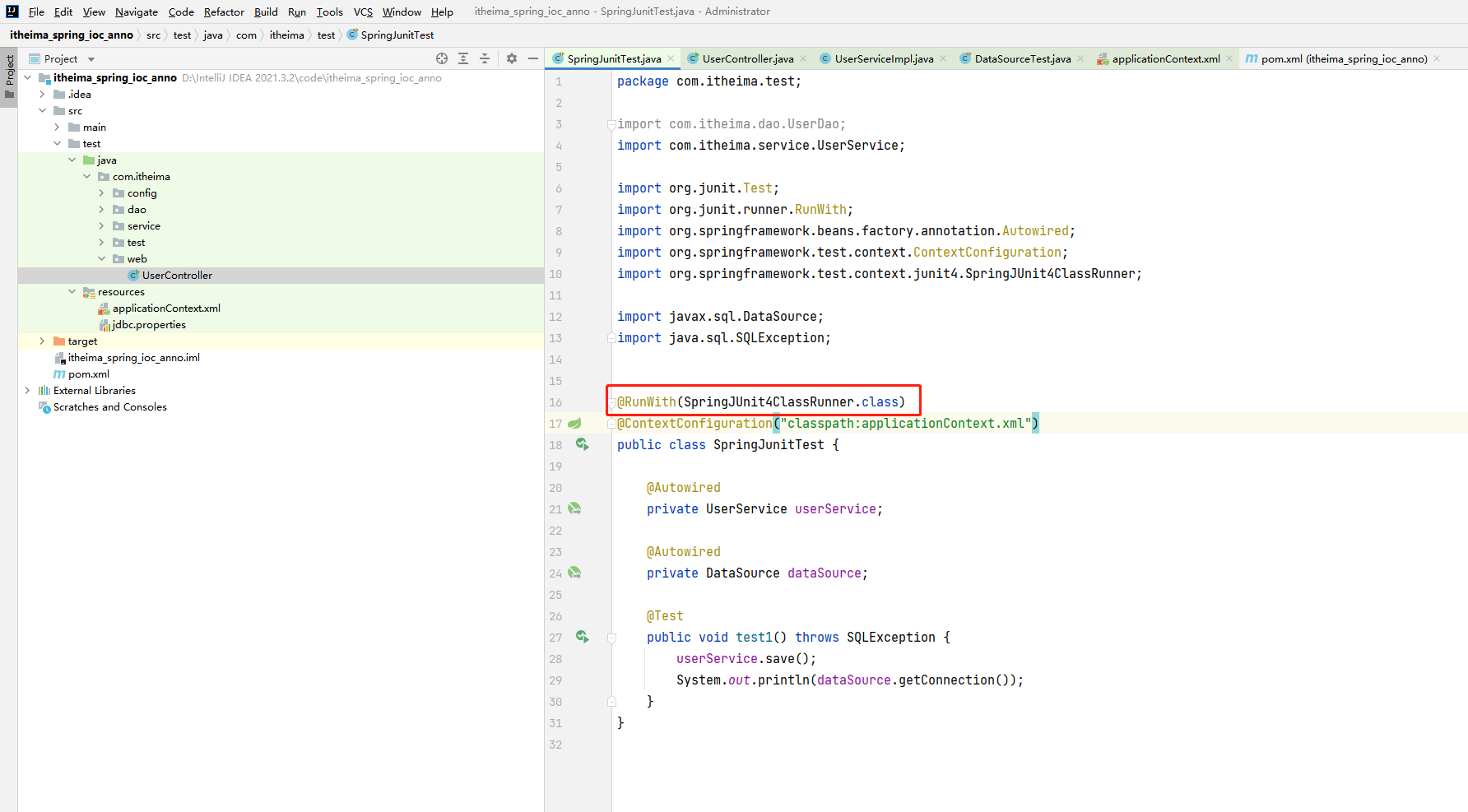Viewport: 1468px width, 812px height.
Task: Select itheima_spring_ioc_anno.iml file
Action: click(x=281, y=357)
